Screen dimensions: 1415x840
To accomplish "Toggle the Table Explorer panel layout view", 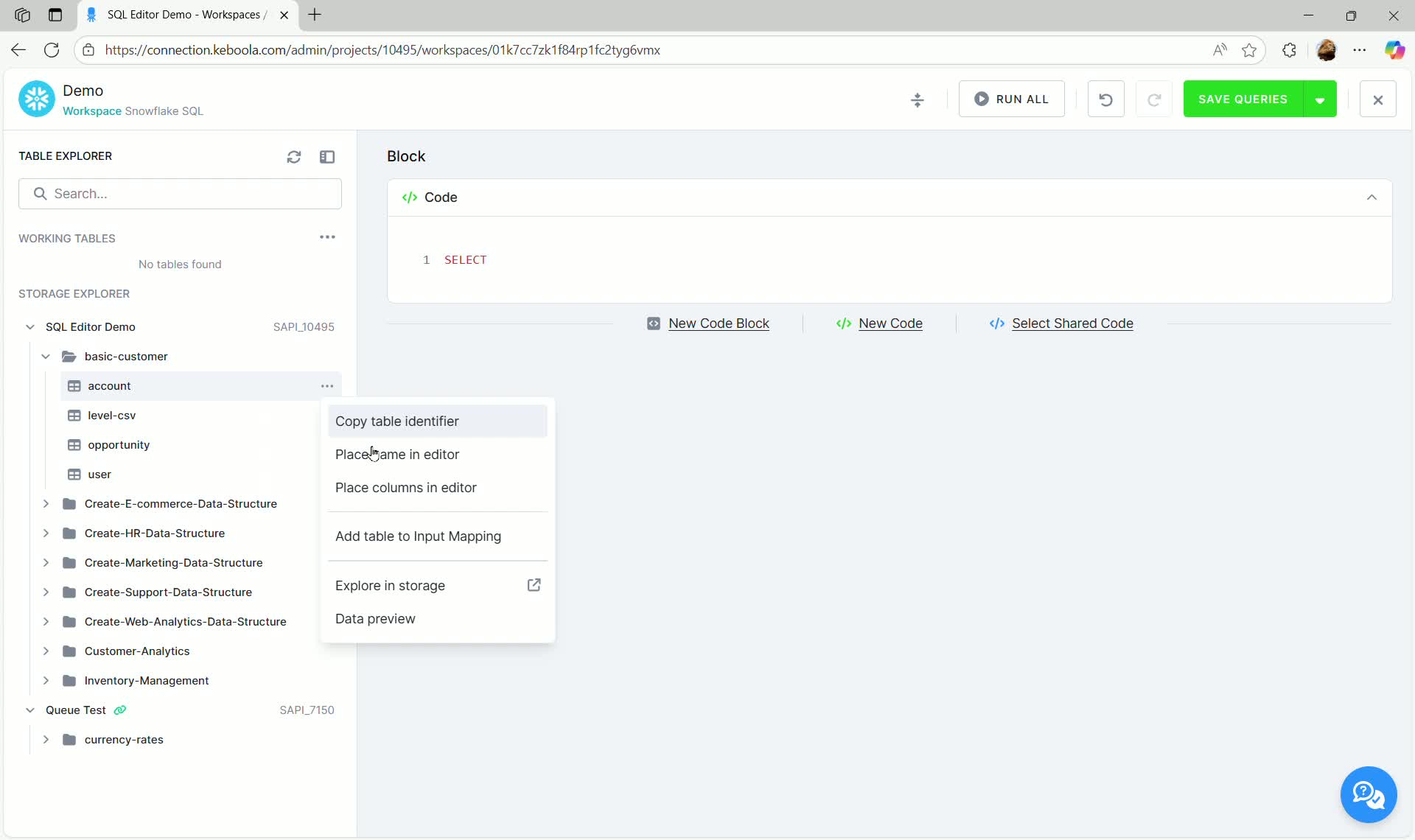I will pyautogui.click(x=328, y=156).
